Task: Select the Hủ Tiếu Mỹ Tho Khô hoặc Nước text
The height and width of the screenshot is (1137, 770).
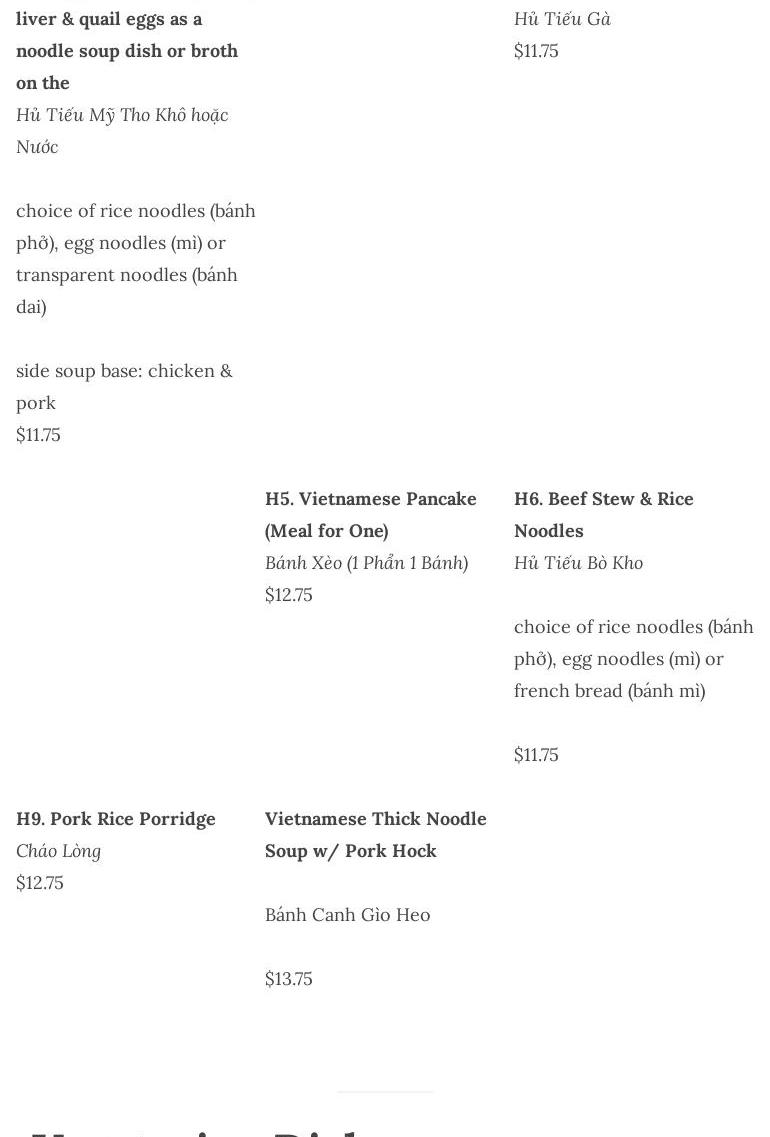Action: 122,131
